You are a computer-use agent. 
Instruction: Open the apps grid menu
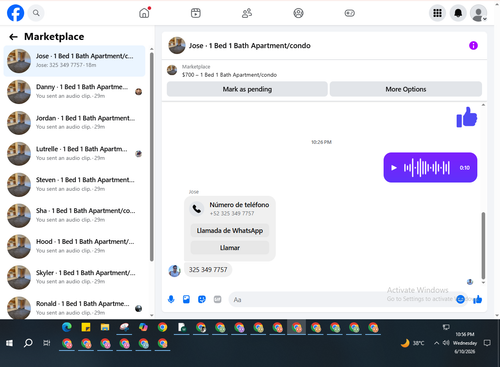[x=437, y=13]
